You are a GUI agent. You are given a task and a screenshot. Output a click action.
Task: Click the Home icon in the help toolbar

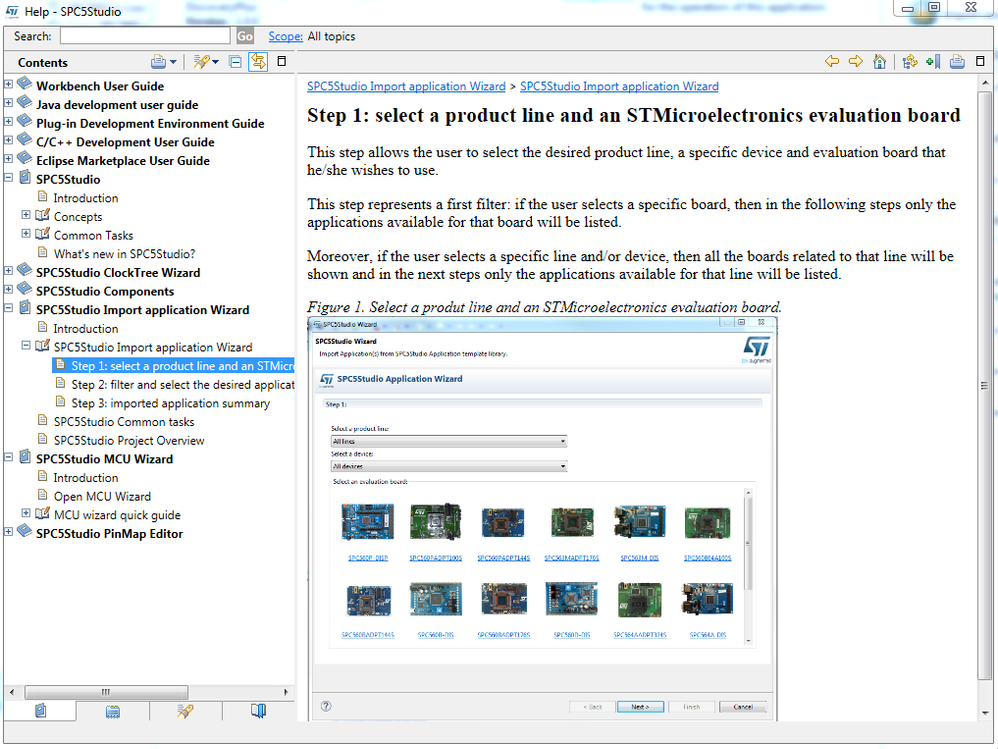880,61
